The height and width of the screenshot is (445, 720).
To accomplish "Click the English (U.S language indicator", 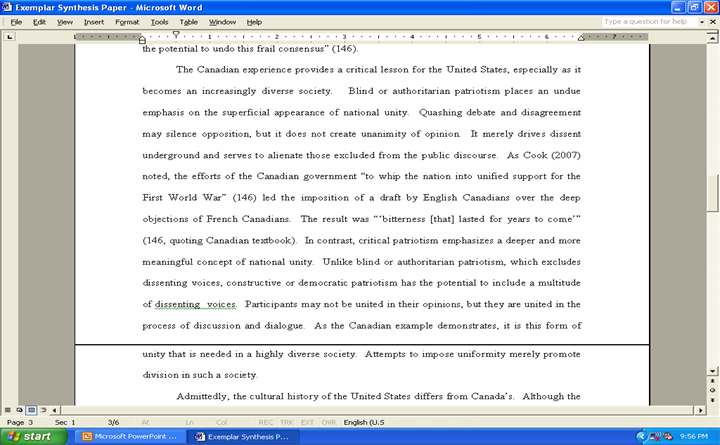I will (364, 422).
